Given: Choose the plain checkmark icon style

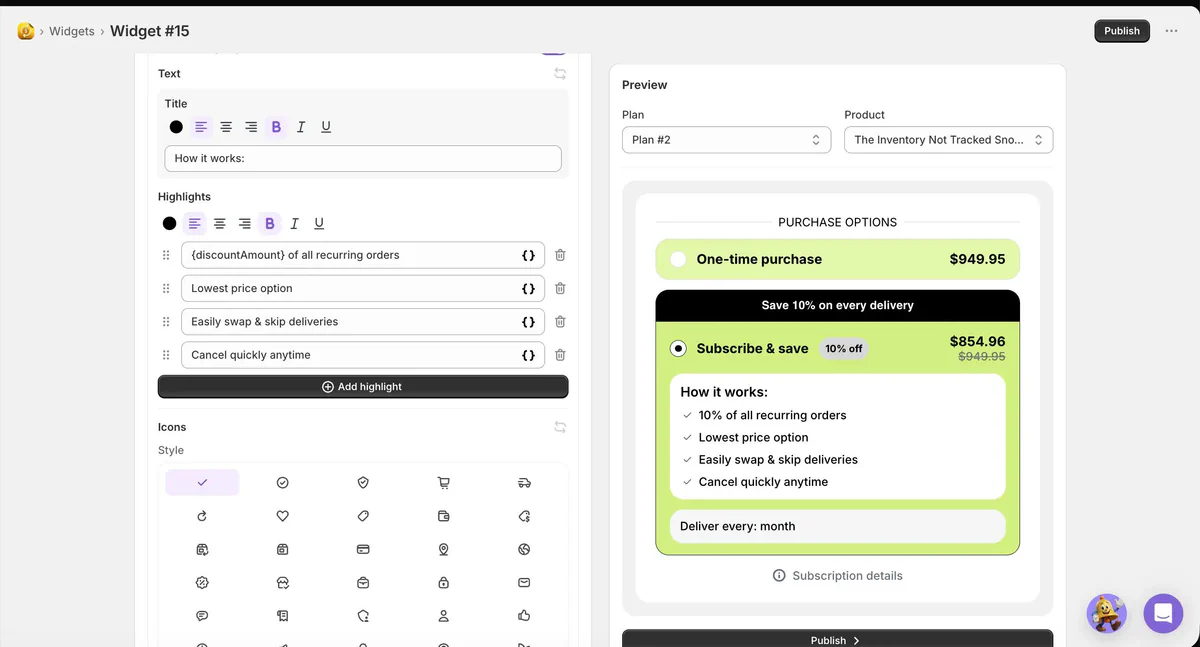Looking at the screenshot, I should pos(202,482).
